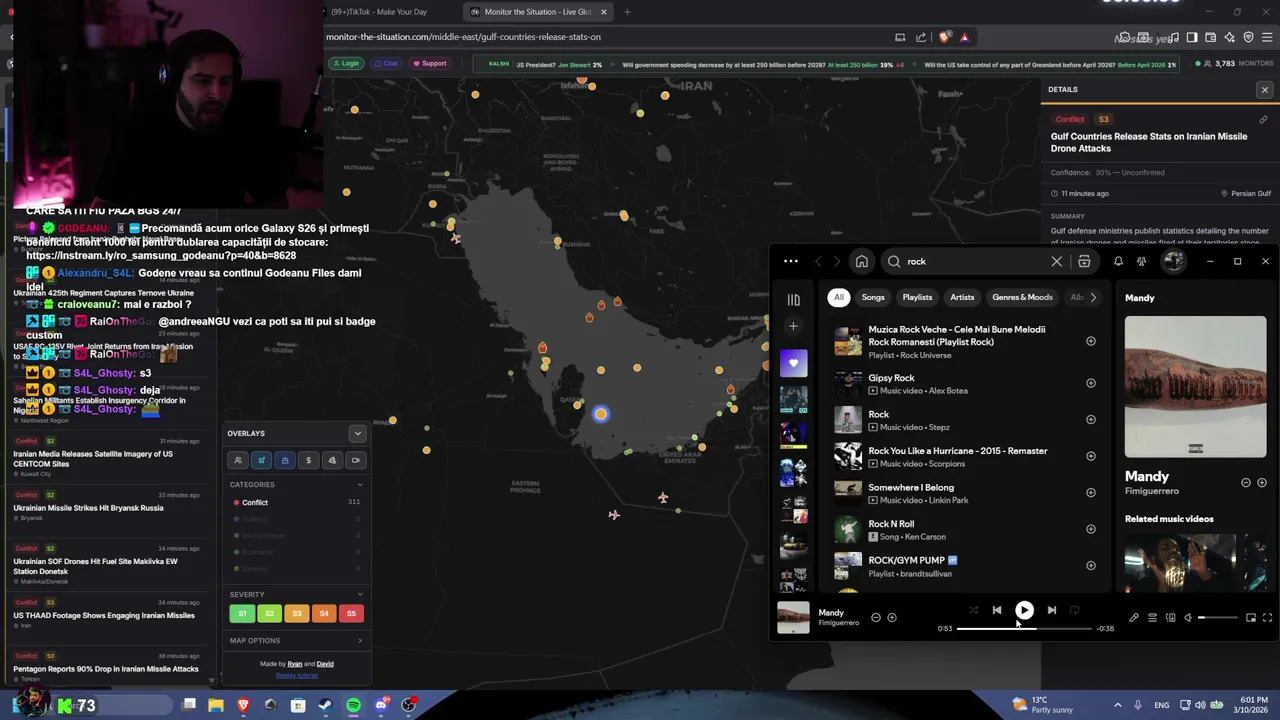Show more filter chips with arrow
Image resolution: width=1280 pixels, height=720 pixels.
(x=1092, y=297)
